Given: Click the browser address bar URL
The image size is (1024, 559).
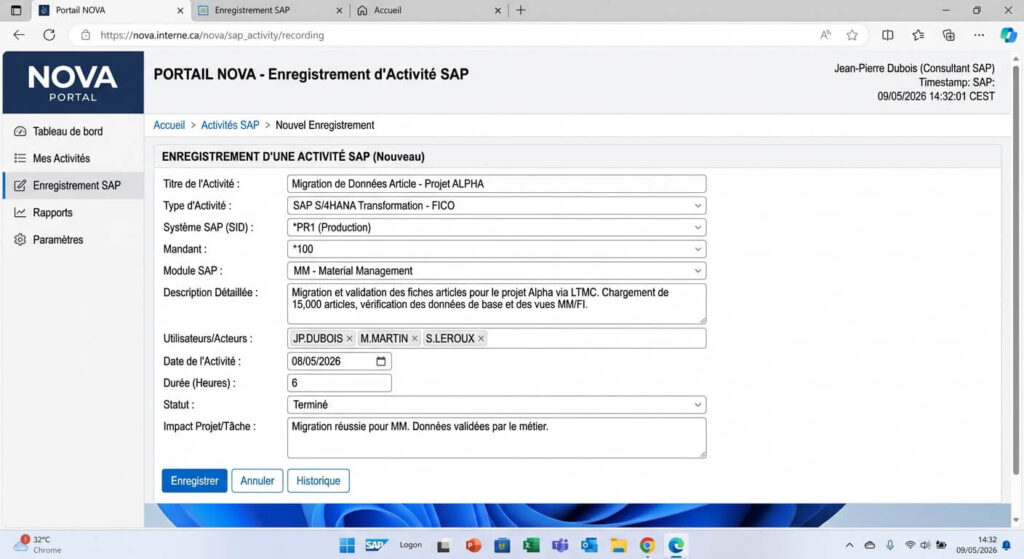Looking at the screenshot, I should click(212, 35).
